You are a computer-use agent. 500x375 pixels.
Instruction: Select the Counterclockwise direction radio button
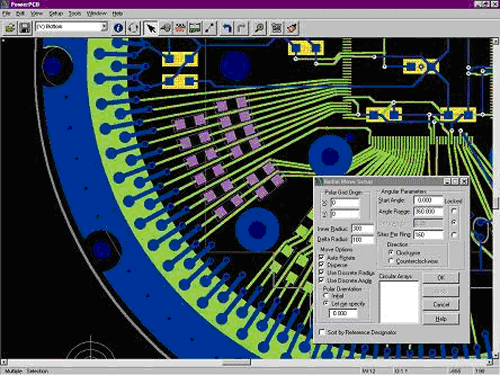click(392, 261)
